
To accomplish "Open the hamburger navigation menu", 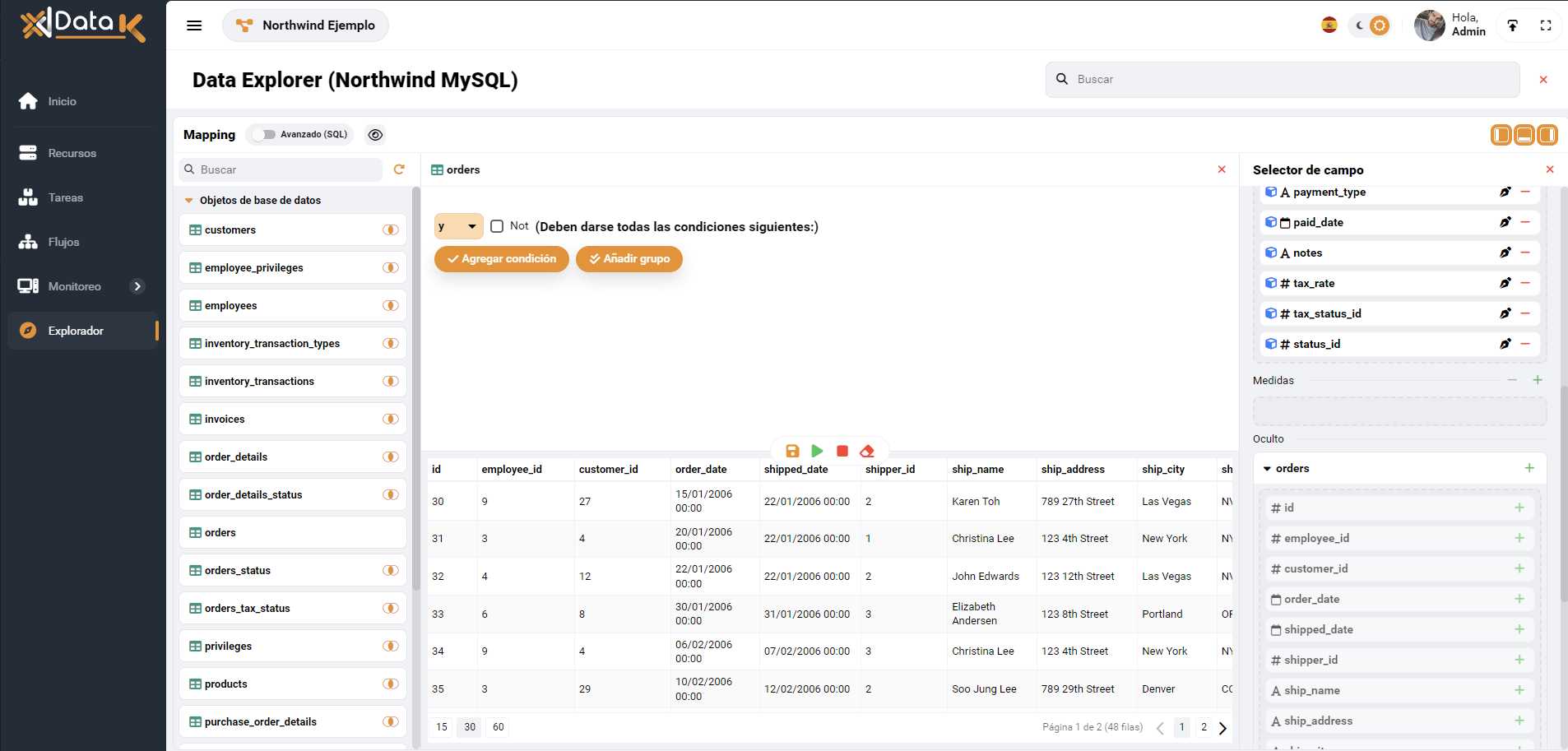I will [x=194, y=25].
